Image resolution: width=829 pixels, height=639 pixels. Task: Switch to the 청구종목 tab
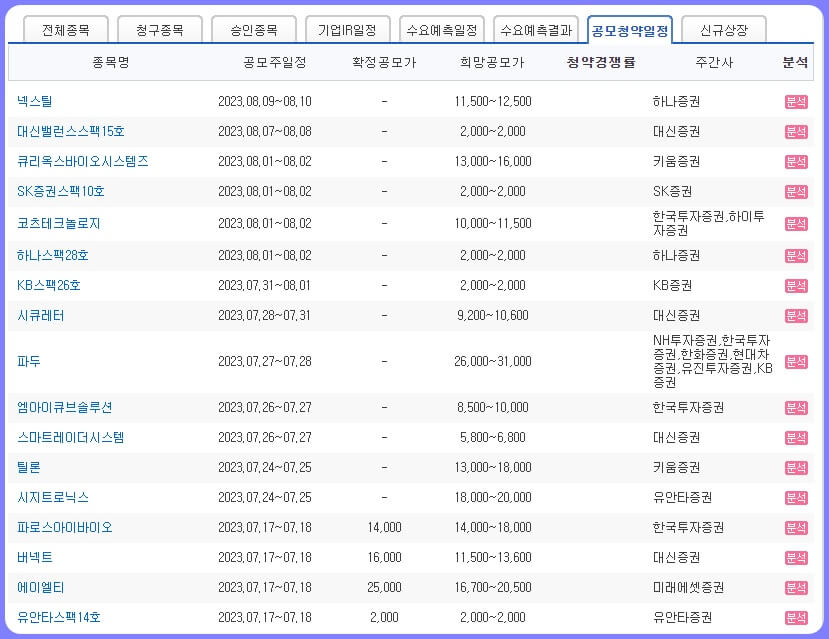coord(160,30)
